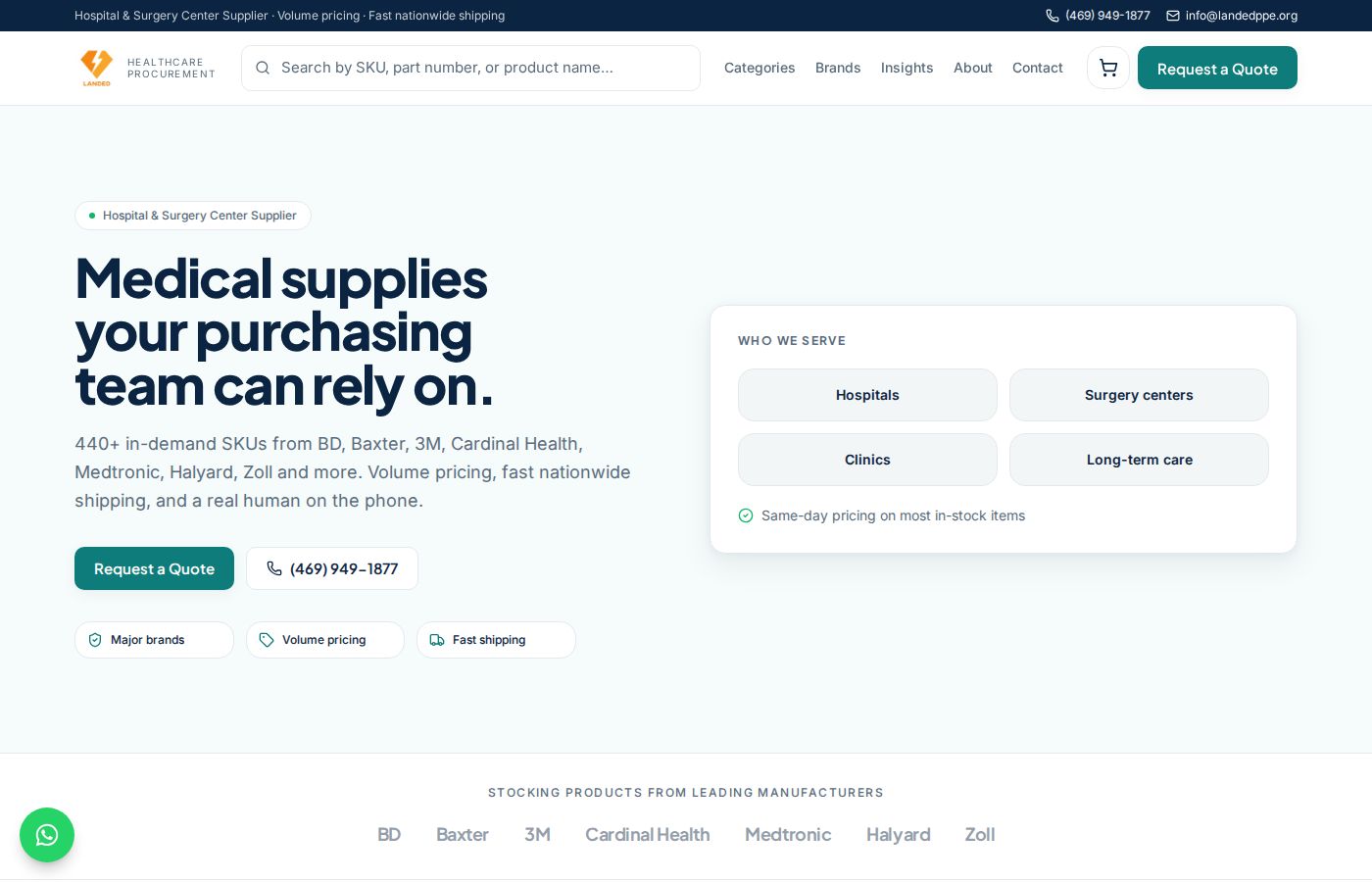Click hero Request a Quote button
1372x882 pixels.
click(154, 568)
